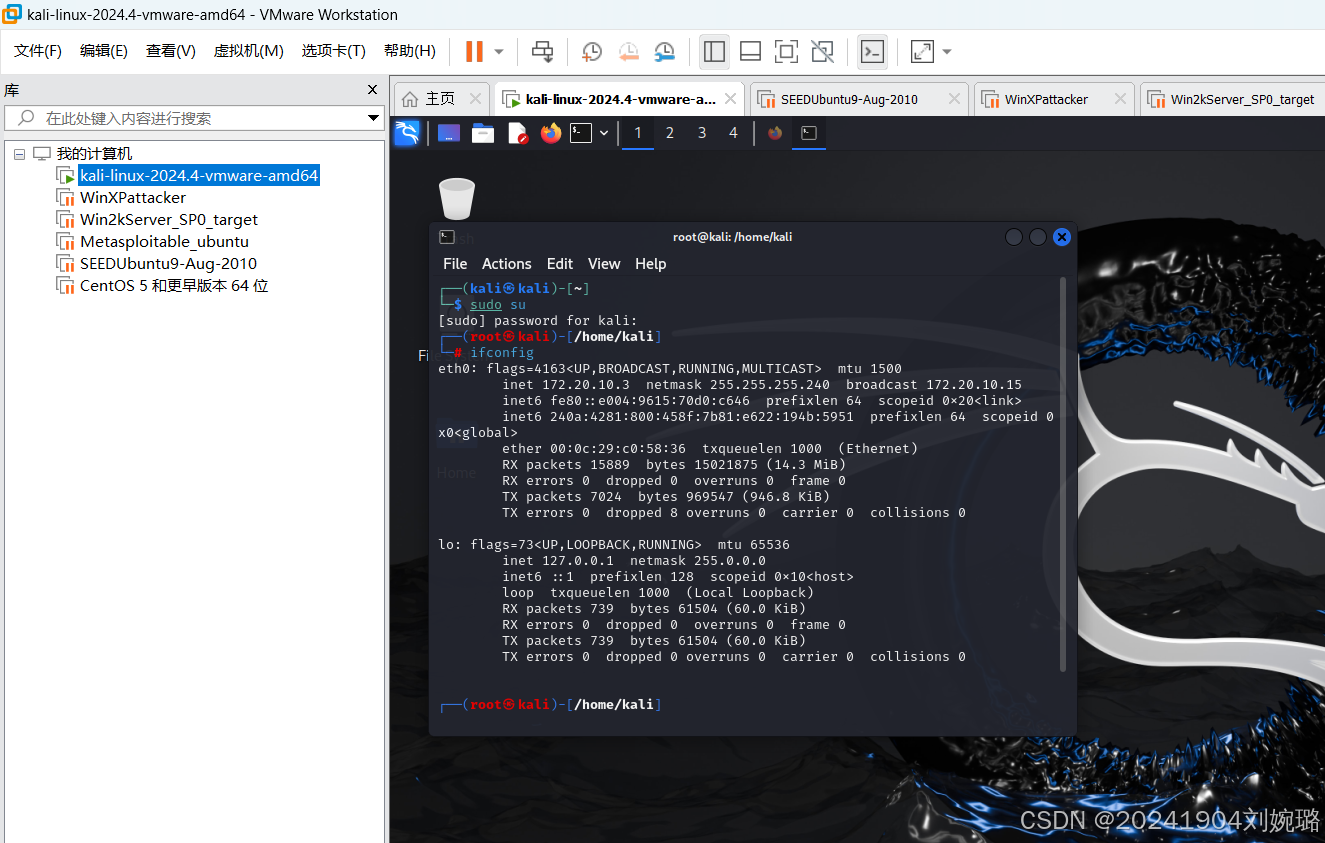Open the terminal launcher dropdown arrow

pos(604,133)
